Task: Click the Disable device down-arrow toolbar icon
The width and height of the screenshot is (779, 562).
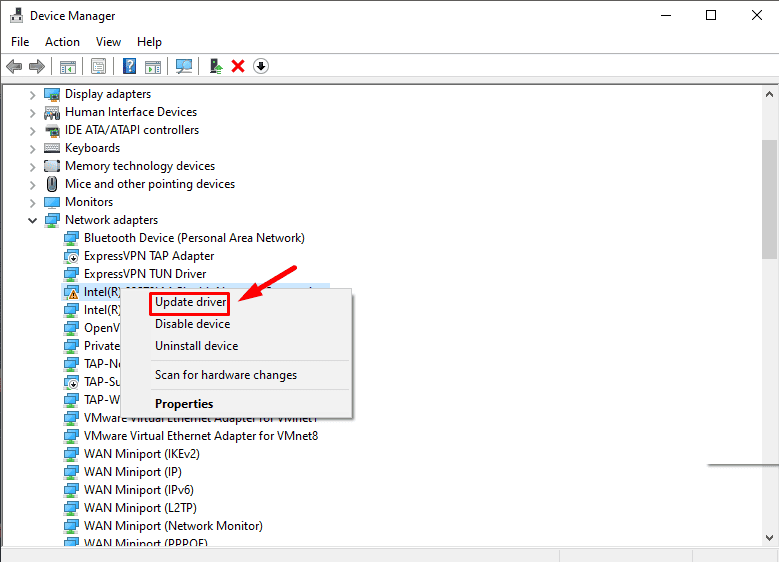Action: tap(261, 66)
